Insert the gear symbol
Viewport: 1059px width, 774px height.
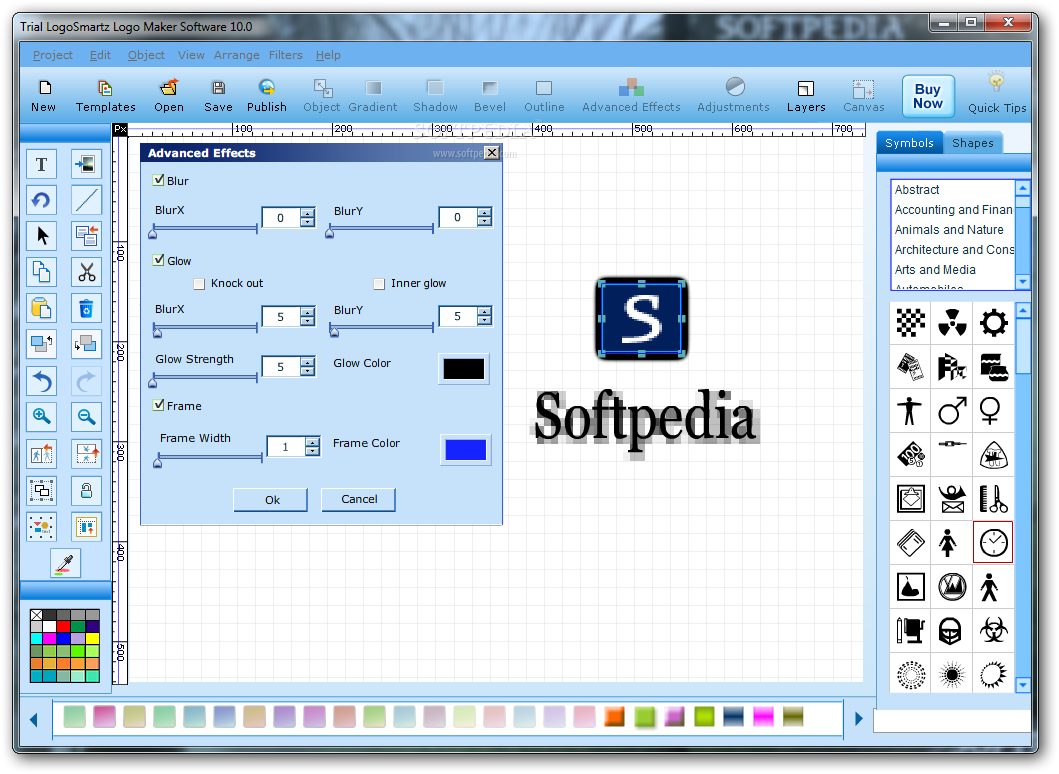coord(993,322)
